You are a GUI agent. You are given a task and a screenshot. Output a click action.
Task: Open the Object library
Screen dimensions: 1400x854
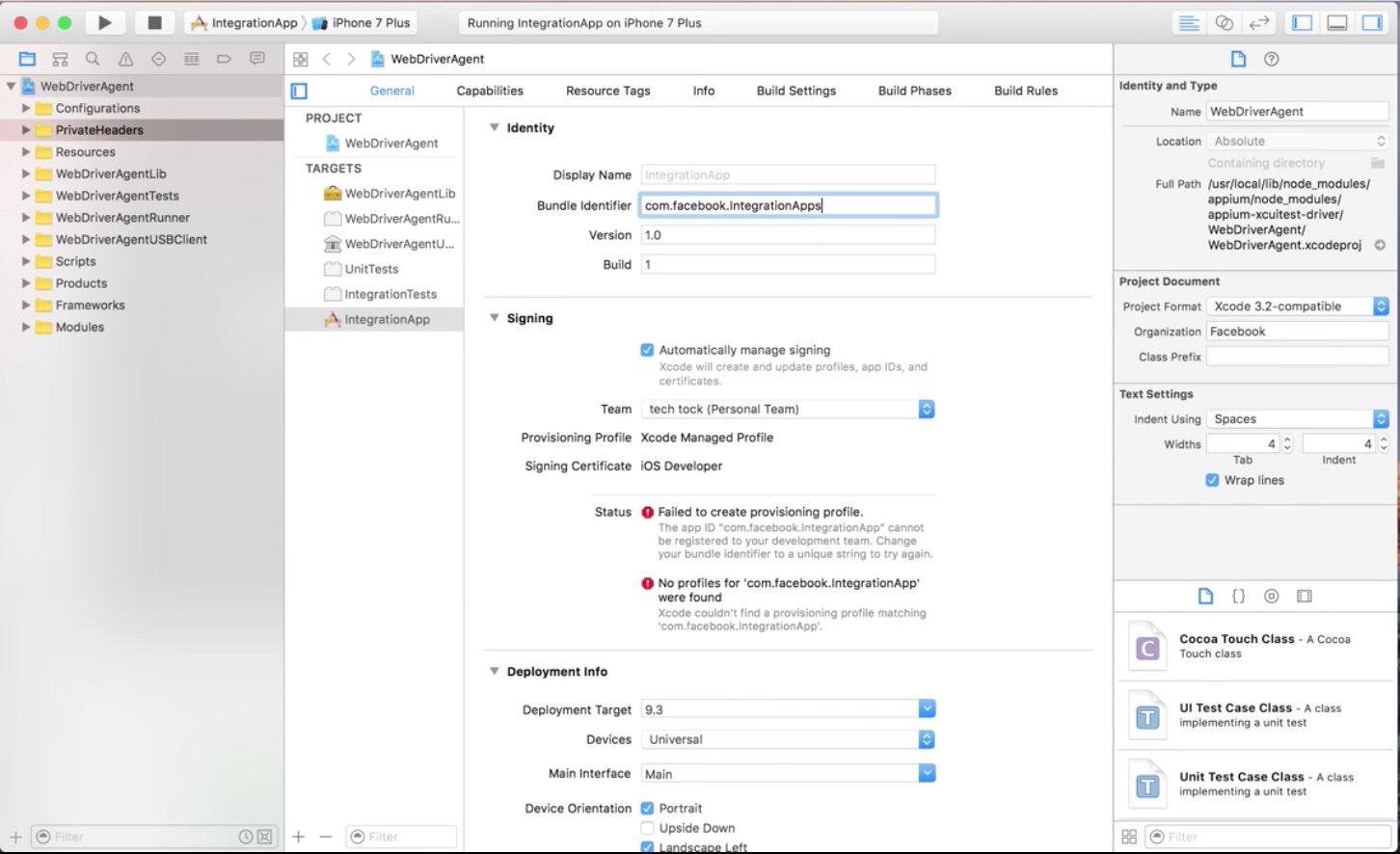[x=1272, y=596]
